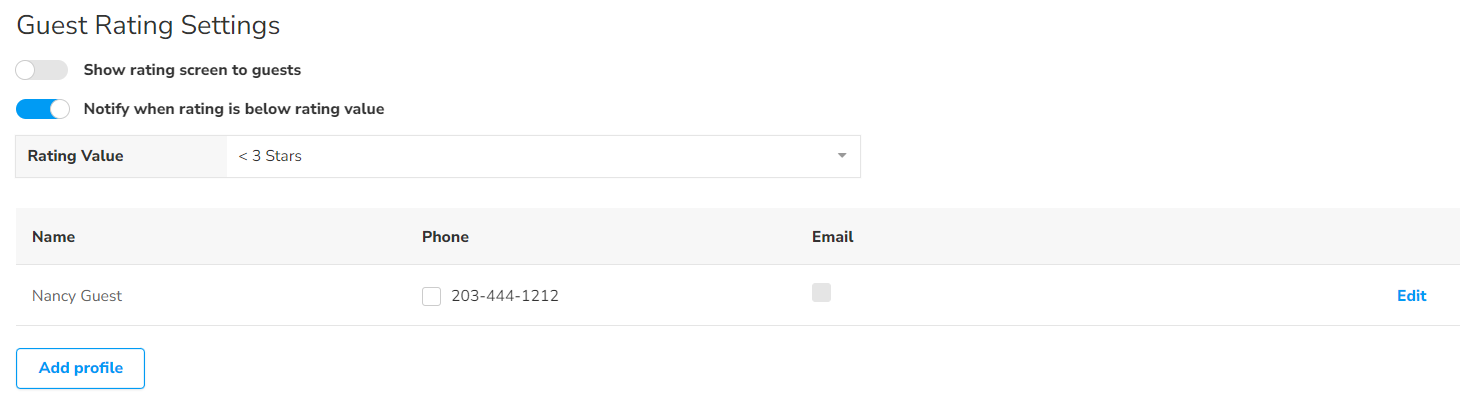Check the phone box for 203-444-1212

pyautogui.click(x=431, y=296)
